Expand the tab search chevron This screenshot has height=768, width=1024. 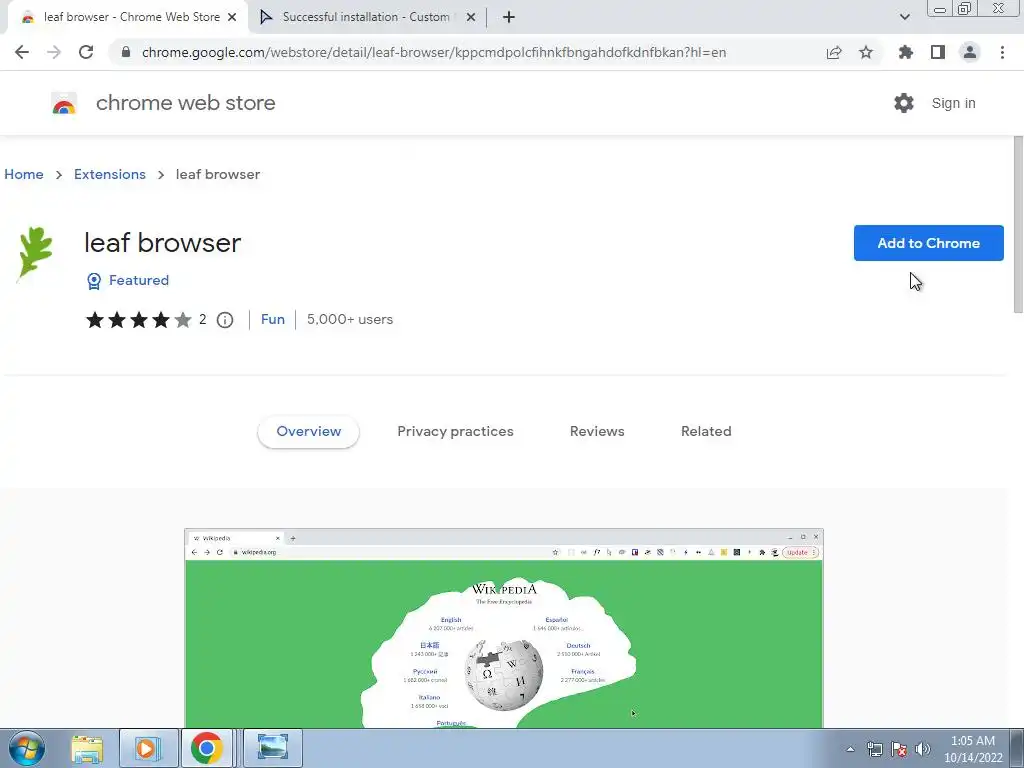pyautogui.click(x=904, y=17)
